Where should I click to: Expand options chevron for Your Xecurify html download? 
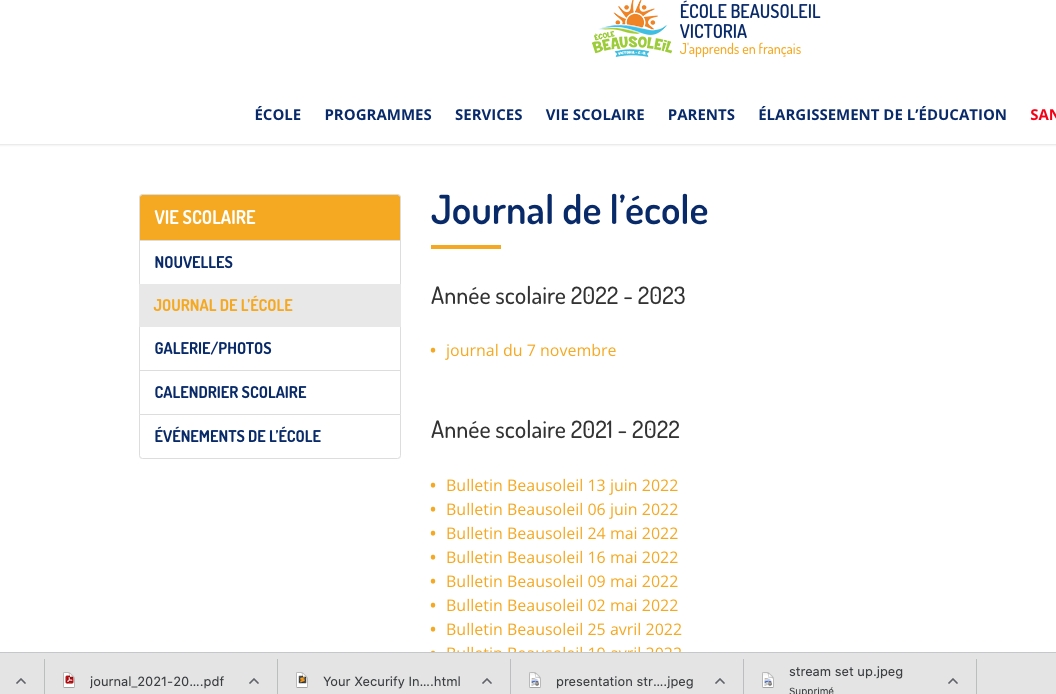487,681
